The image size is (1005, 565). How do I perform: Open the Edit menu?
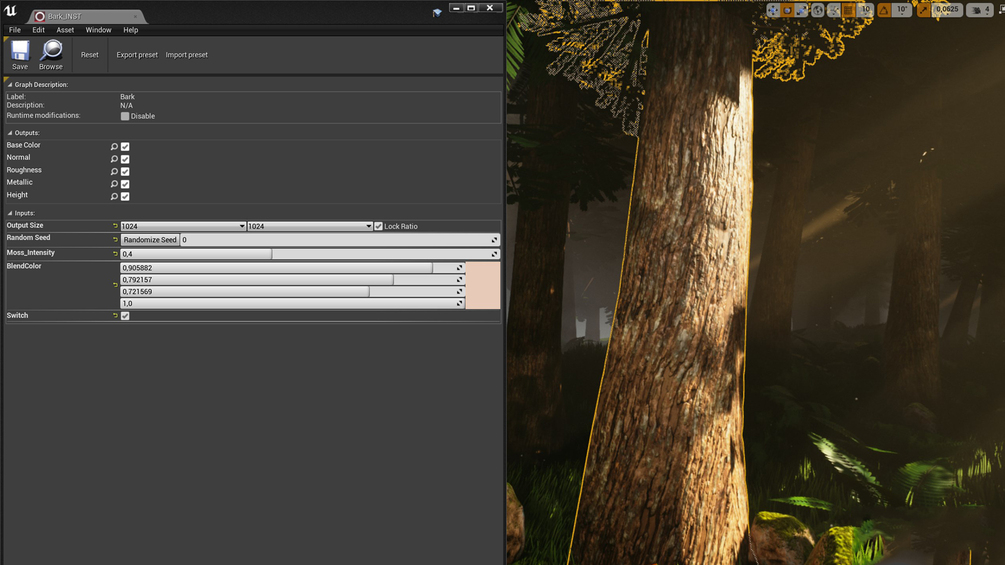click(38, 30)
